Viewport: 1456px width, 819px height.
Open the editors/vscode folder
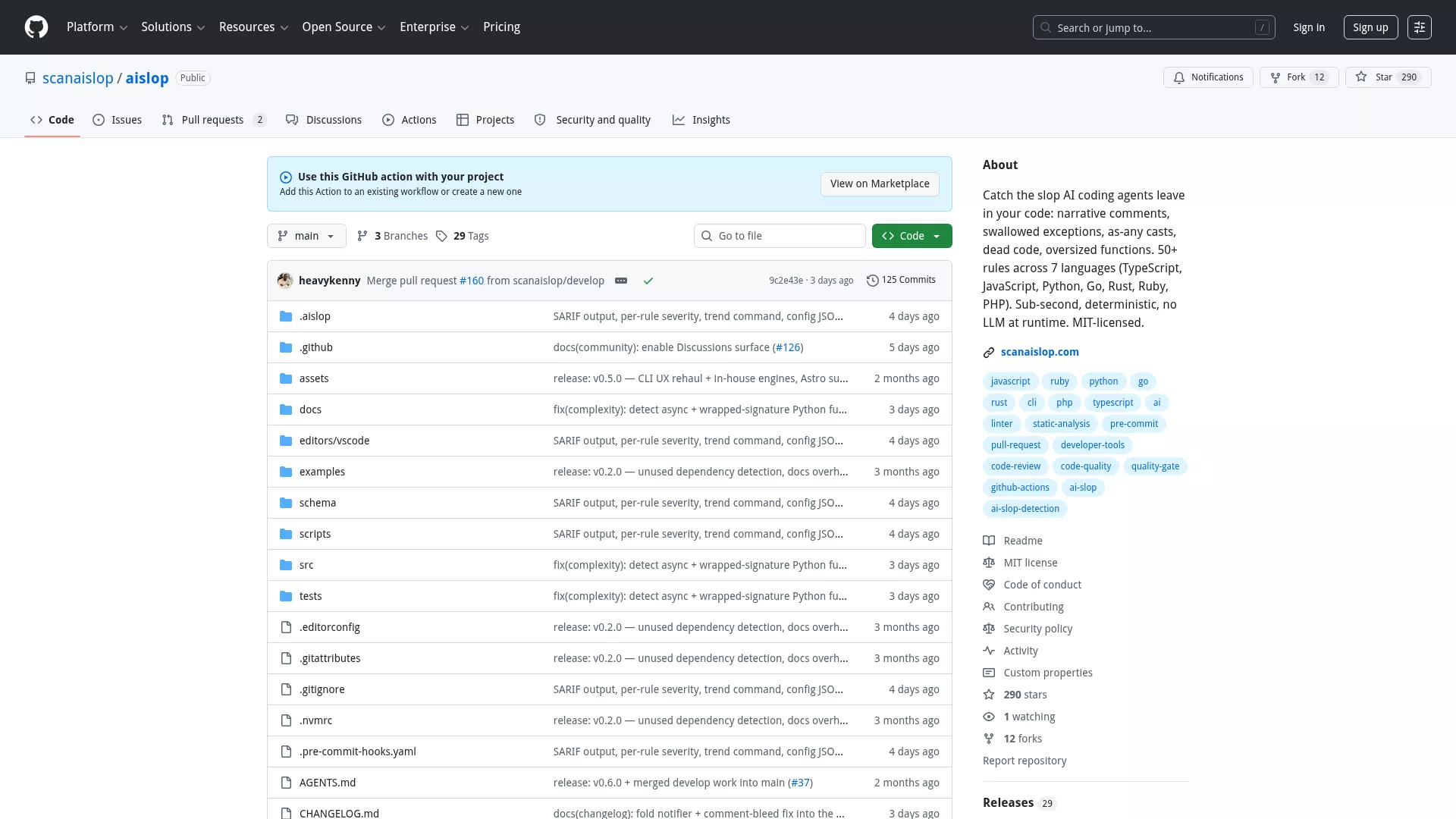(x=334, y=441)
